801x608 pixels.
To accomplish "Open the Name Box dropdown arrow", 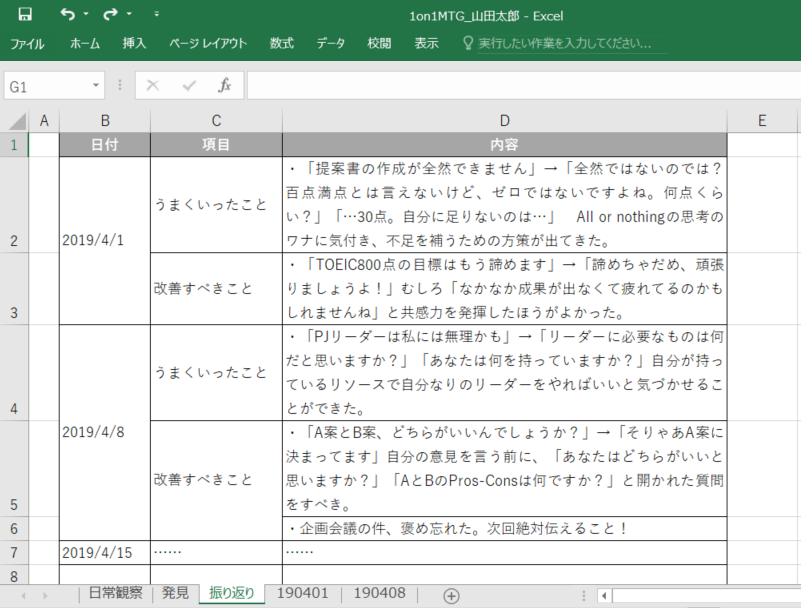I will click(96, 85).
